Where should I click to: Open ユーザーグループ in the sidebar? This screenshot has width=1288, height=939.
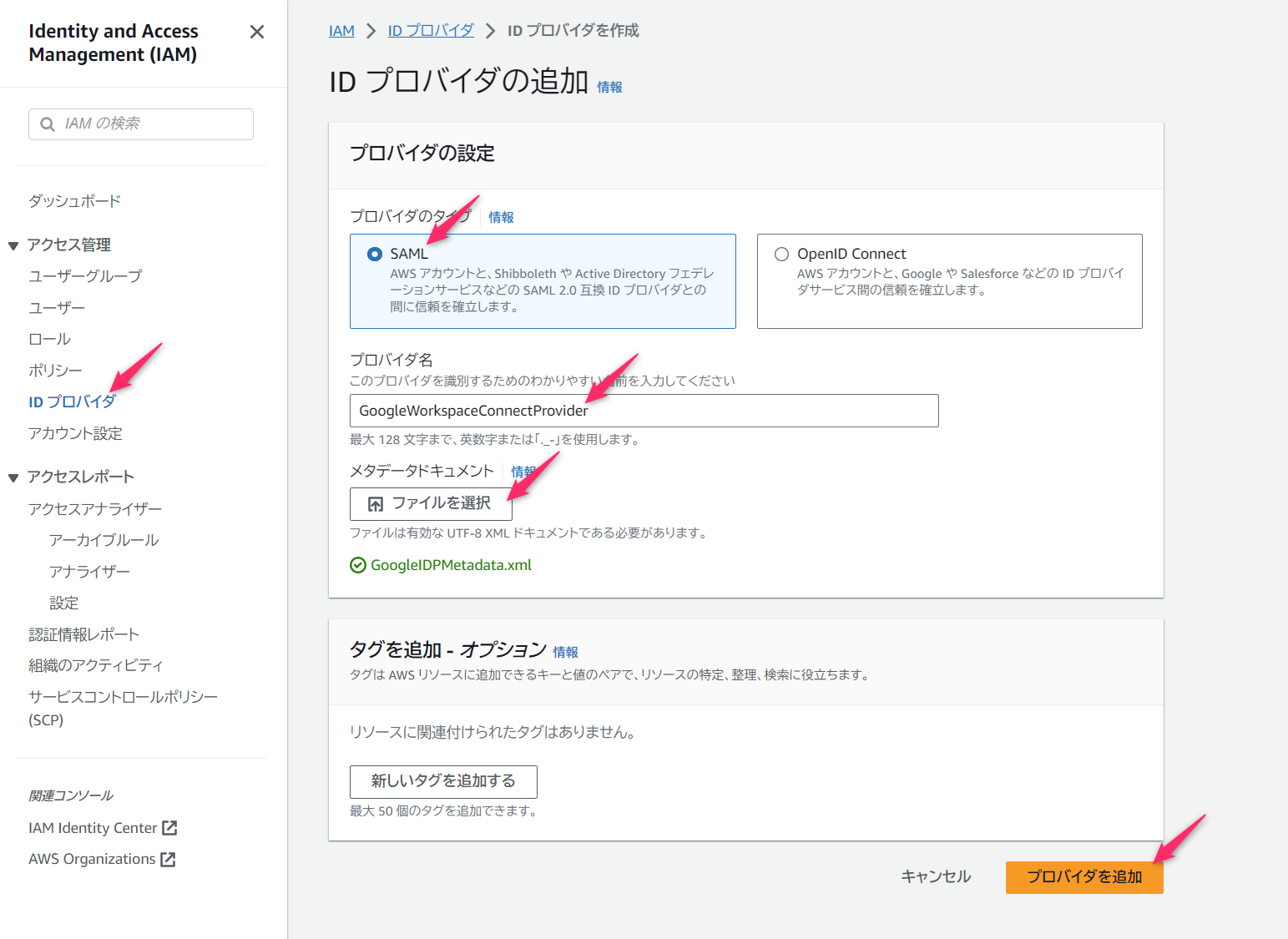pyautogui.click(x=85, y=276)
